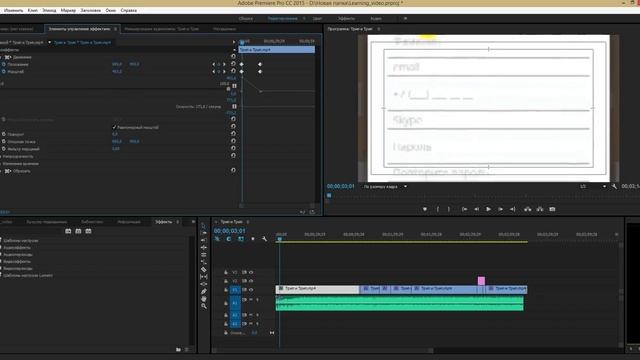
Task: Toggle V3 track output eye
Action: click(x=251, y=272)
